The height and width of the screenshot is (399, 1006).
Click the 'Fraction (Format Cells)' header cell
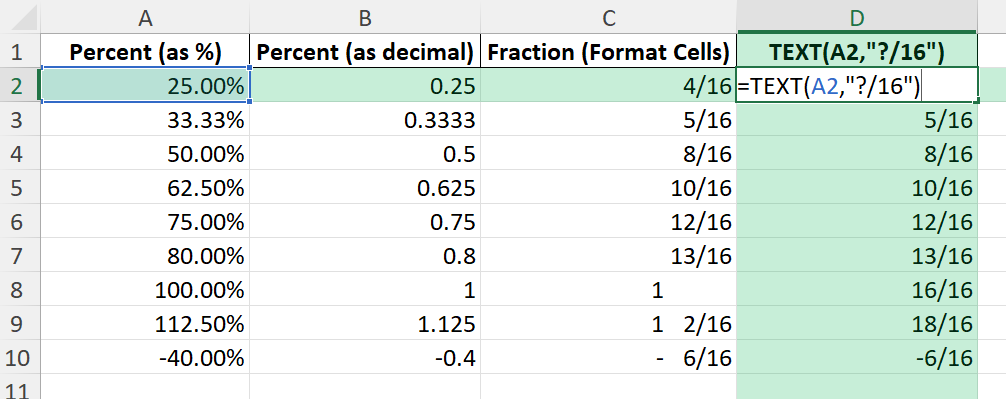tap(609, 51)
